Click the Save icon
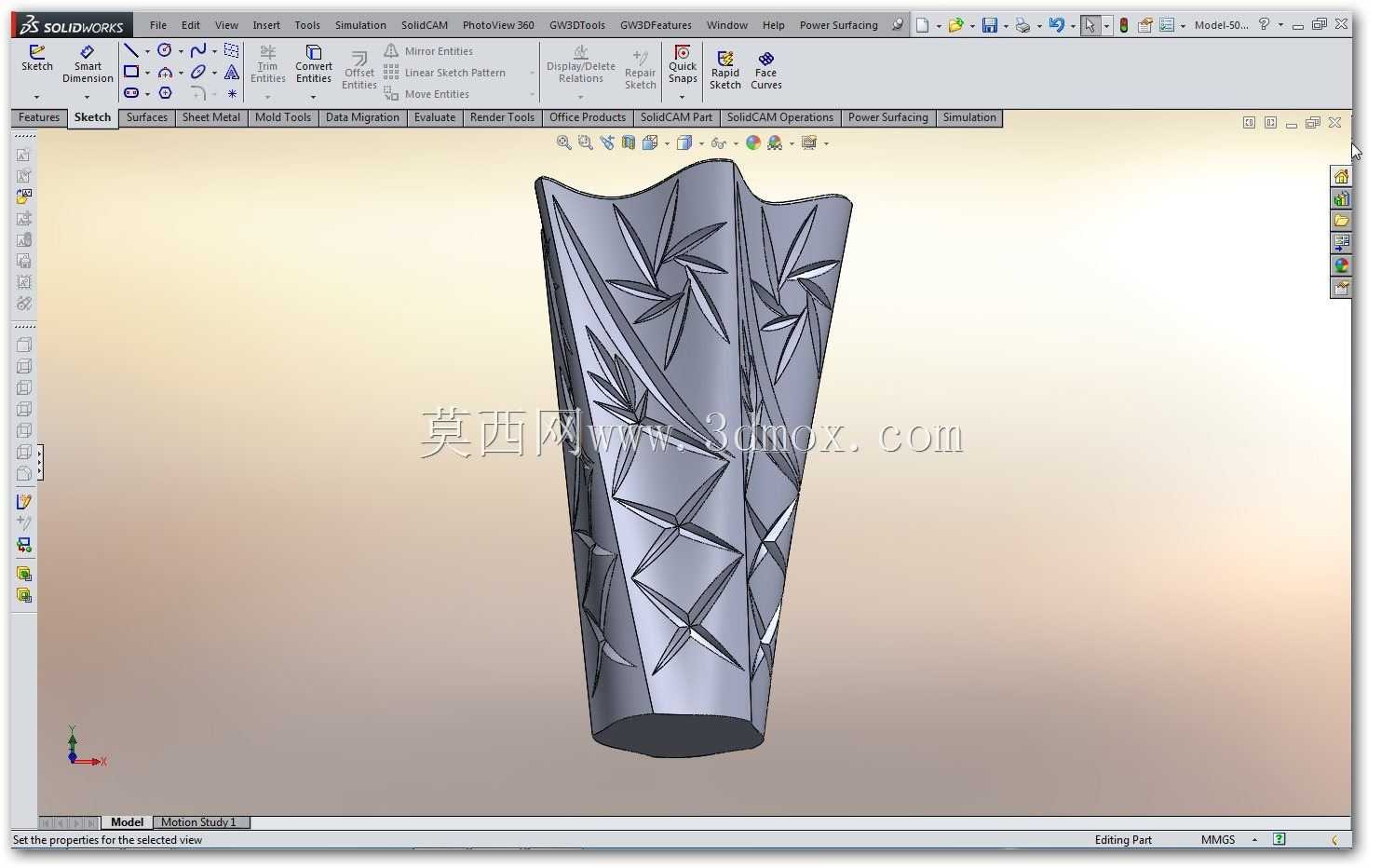Screen dimensions: 1381x868 click(x=990, y=25)
